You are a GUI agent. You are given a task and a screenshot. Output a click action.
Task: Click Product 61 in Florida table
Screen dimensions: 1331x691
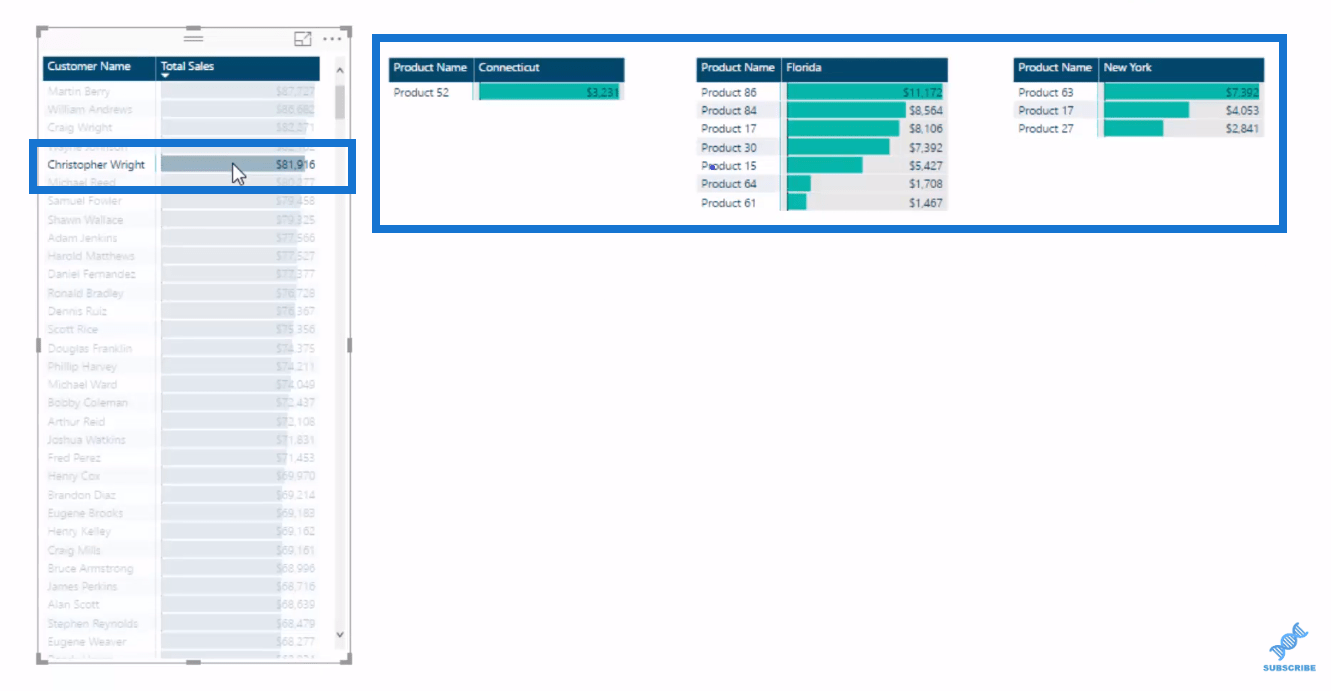729,202
